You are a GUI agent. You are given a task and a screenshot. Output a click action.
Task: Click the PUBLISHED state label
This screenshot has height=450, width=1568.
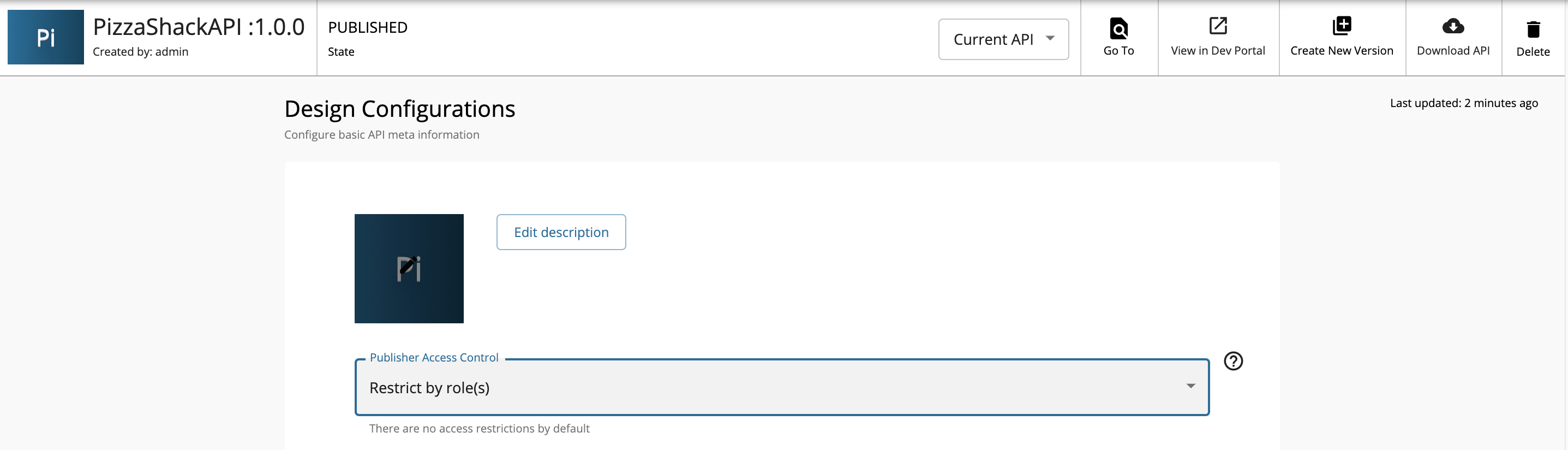(368, 27)
